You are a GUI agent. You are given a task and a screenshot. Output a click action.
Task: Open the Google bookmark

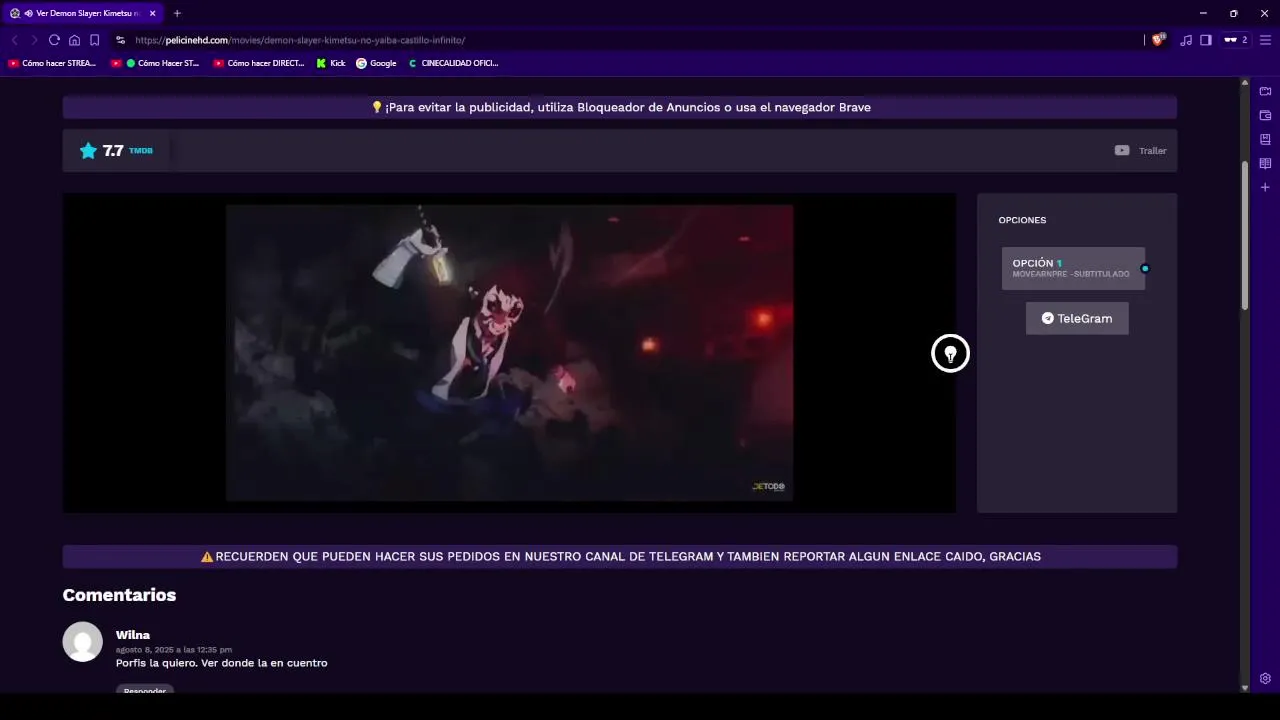tap(376, 63)
